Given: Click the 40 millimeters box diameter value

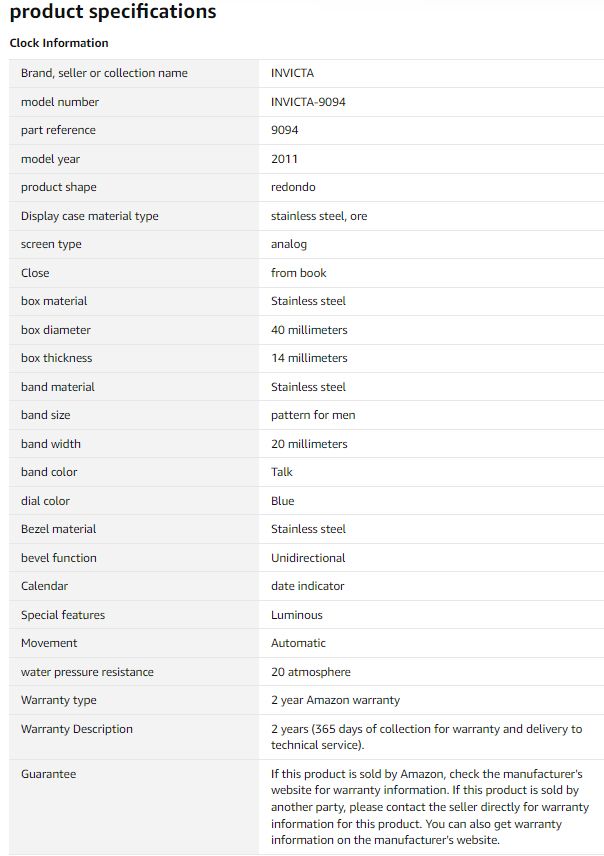Looking at the screenshot, I should point(309,330).
